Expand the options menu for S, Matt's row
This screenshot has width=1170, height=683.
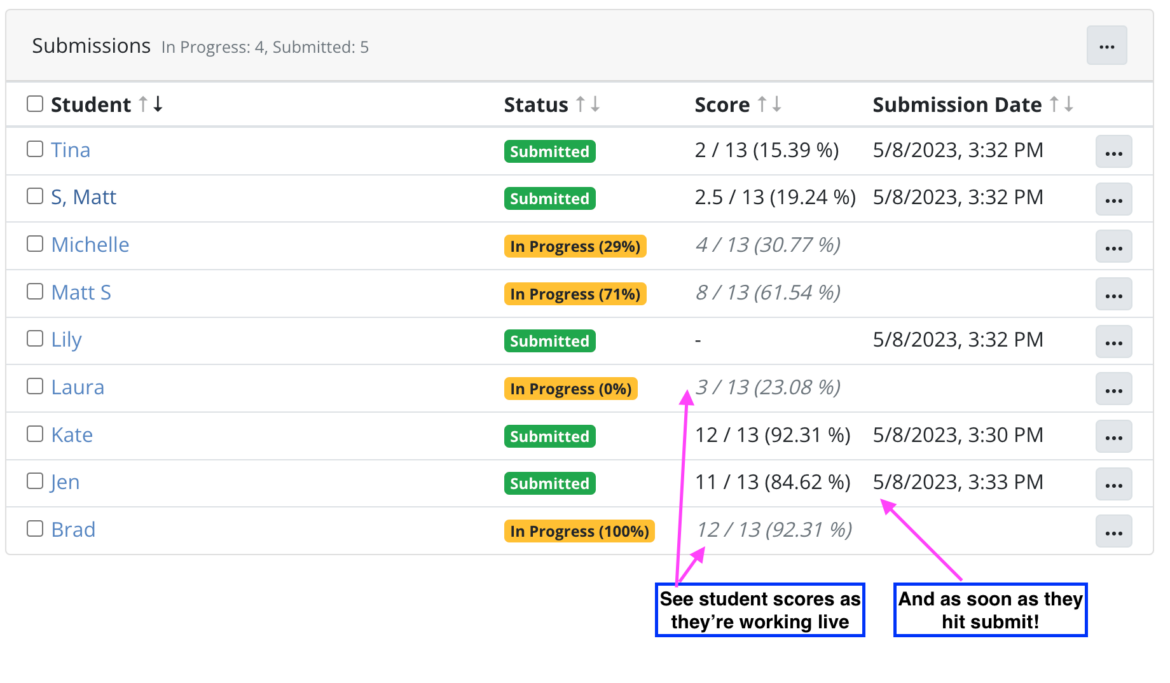[x=1113, y=199]
